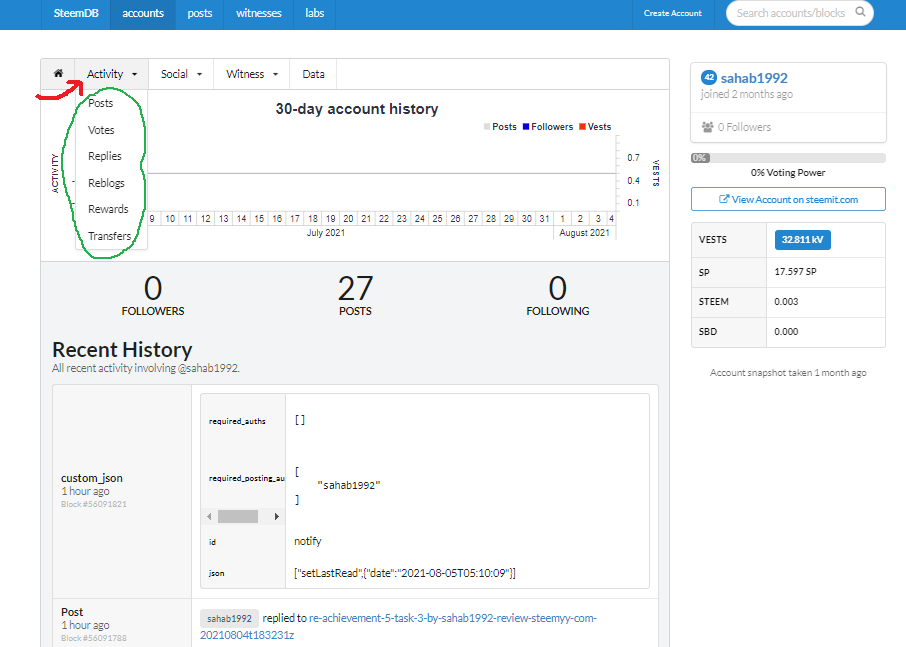Open the home icon tab

point(58,74)
